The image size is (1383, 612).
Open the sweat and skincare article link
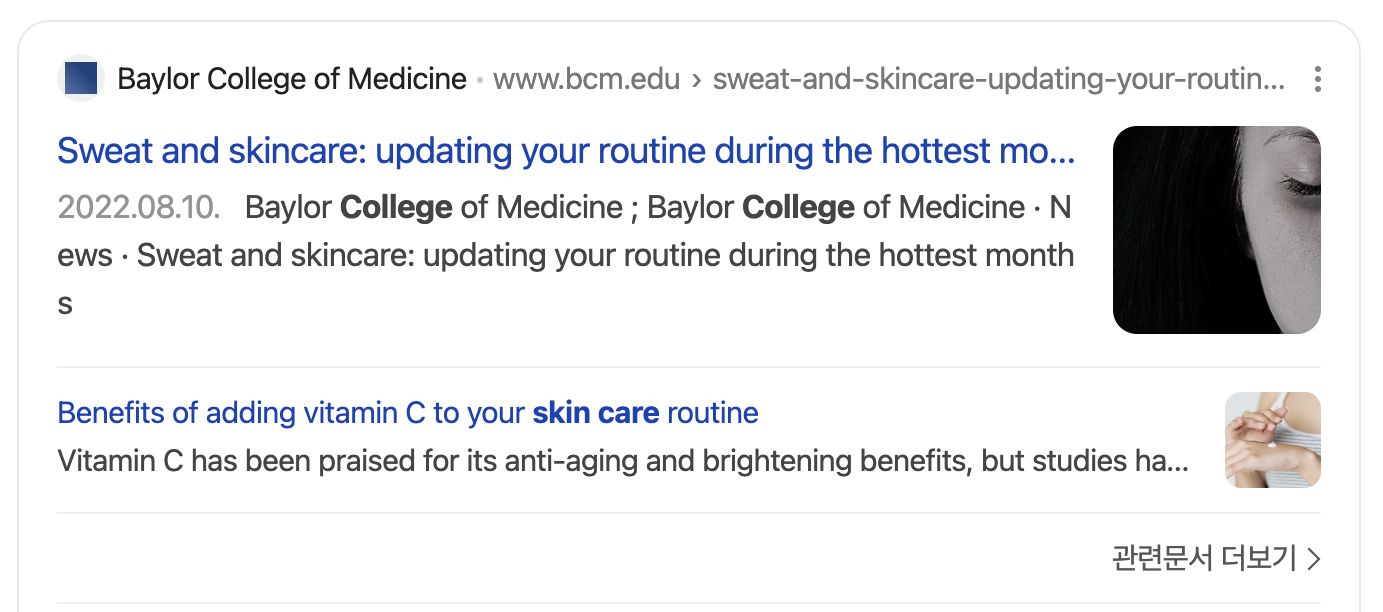[x=565, y=150]
